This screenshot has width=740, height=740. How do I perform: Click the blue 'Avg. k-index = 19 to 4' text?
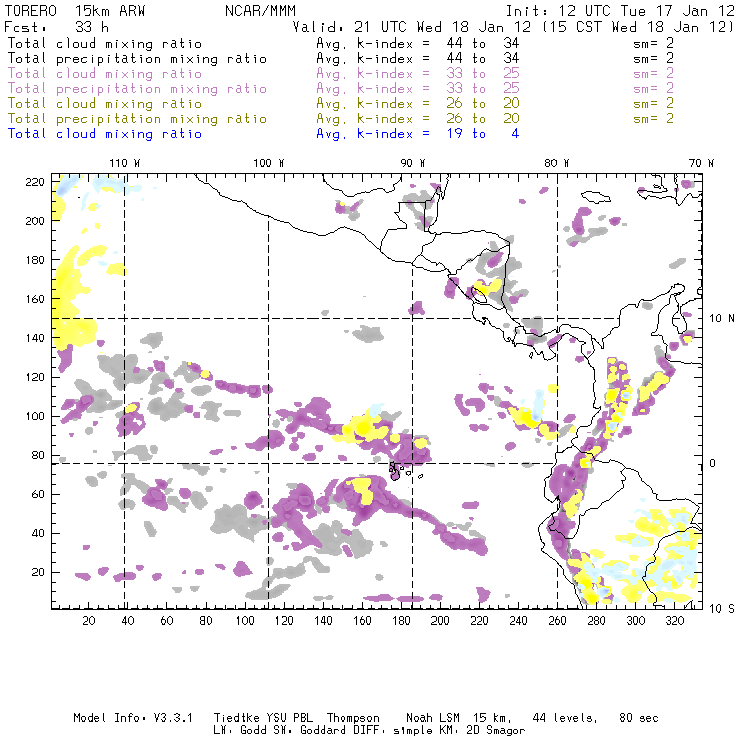[x=418, y=134]
